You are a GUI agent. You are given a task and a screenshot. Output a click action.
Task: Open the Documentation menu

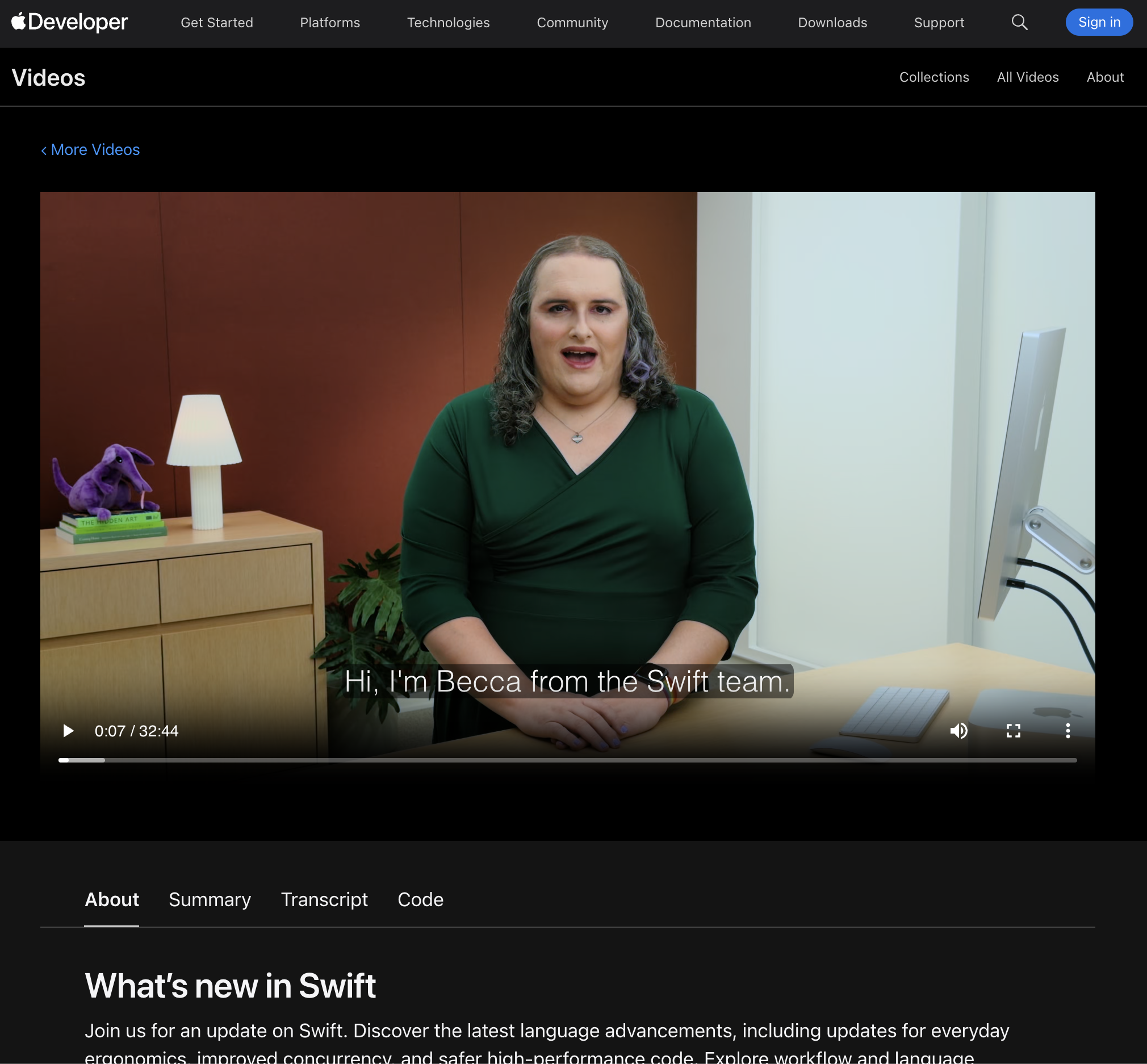click(703, 23)
